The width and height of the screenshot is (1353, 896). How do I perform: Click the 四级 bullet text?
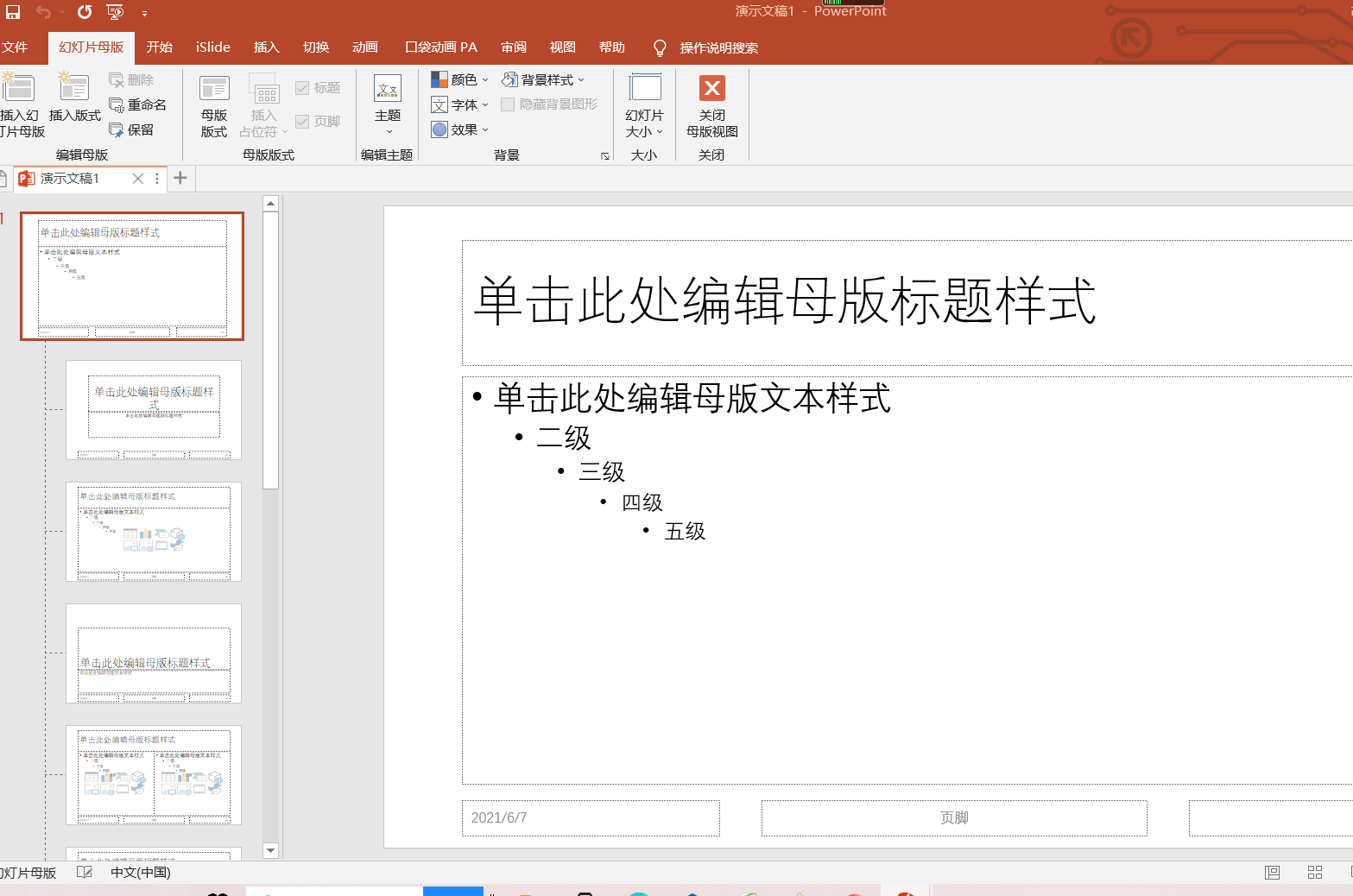coord(642,502)
